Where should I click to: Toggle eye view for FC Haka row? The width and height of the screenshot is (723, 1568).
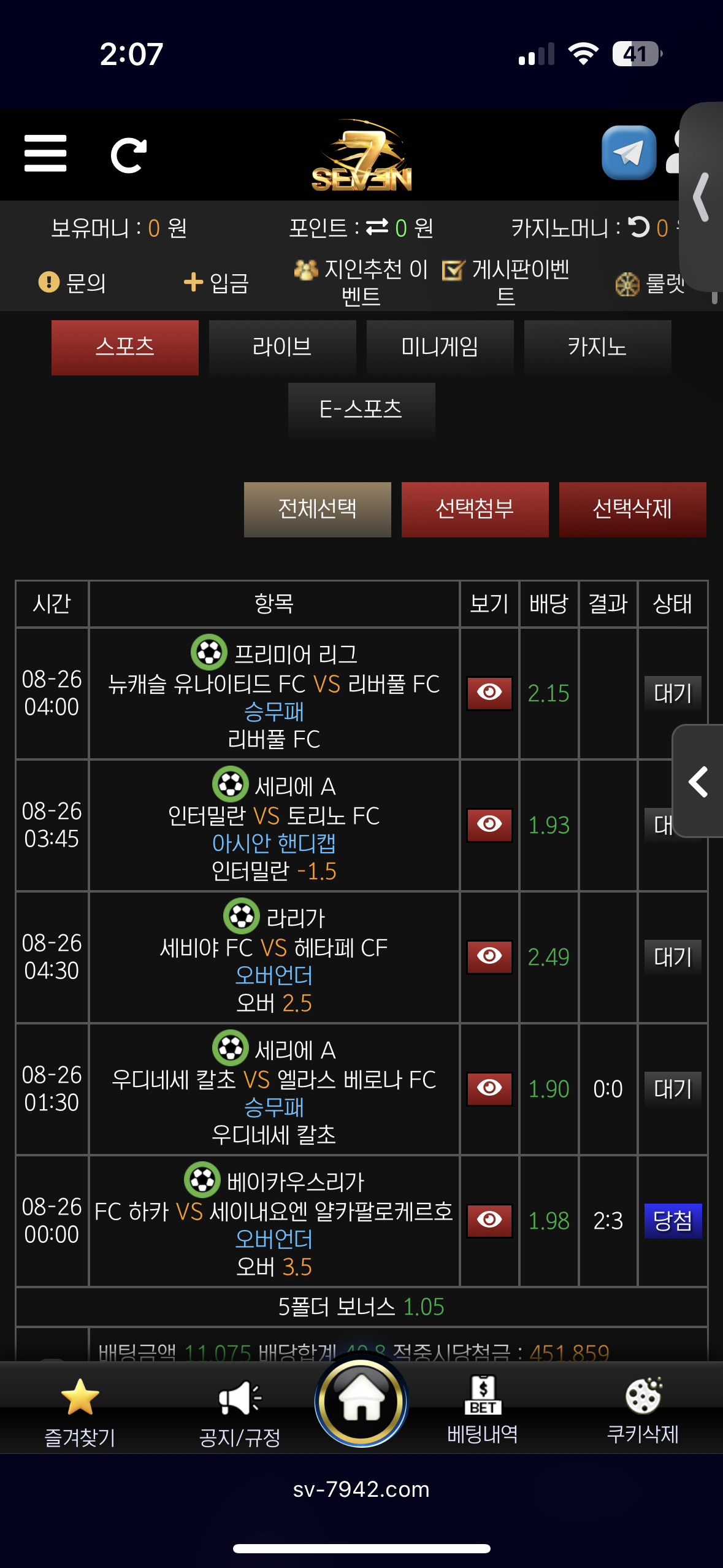(x=489, y=1221)
